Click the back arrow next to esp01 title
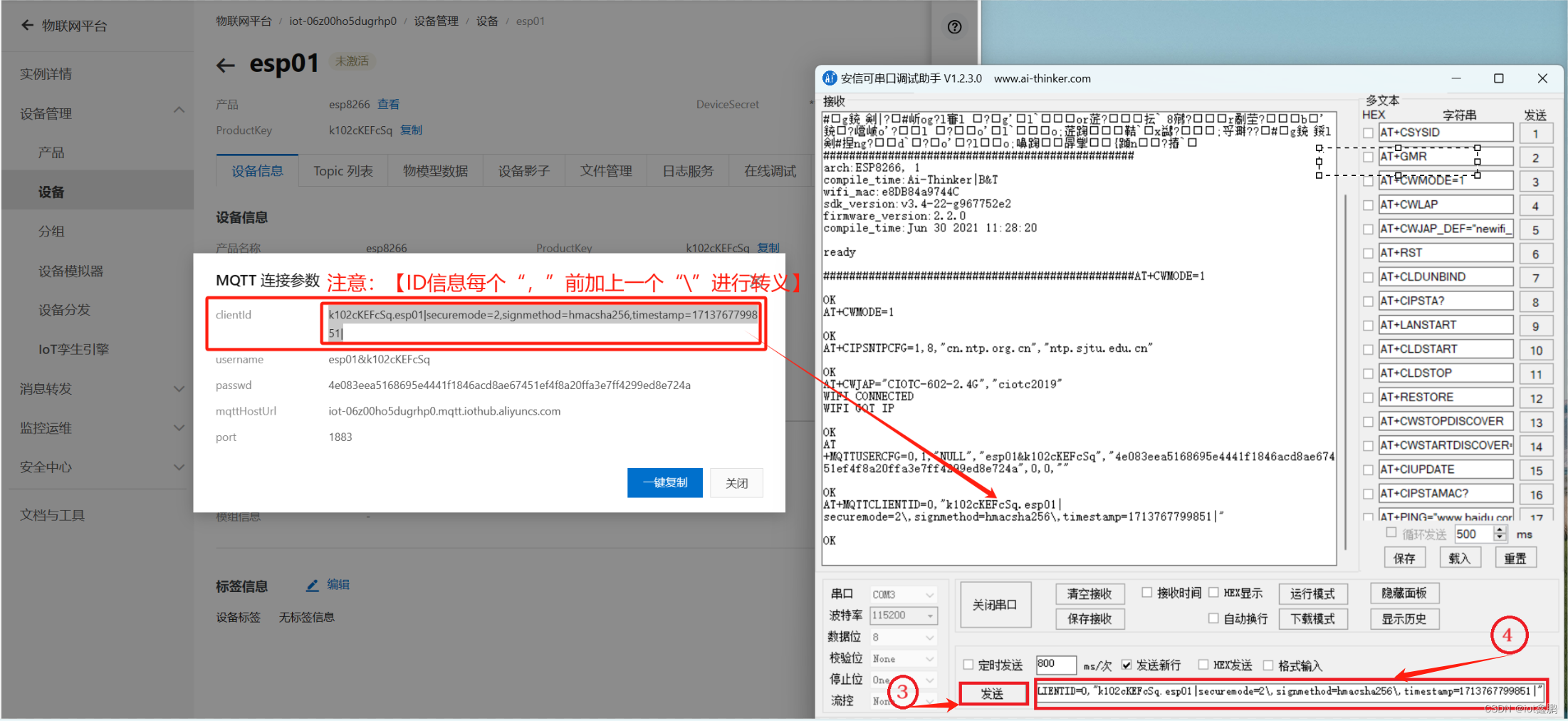Screen dimensions: 1568x721 [x=226, y=66]
